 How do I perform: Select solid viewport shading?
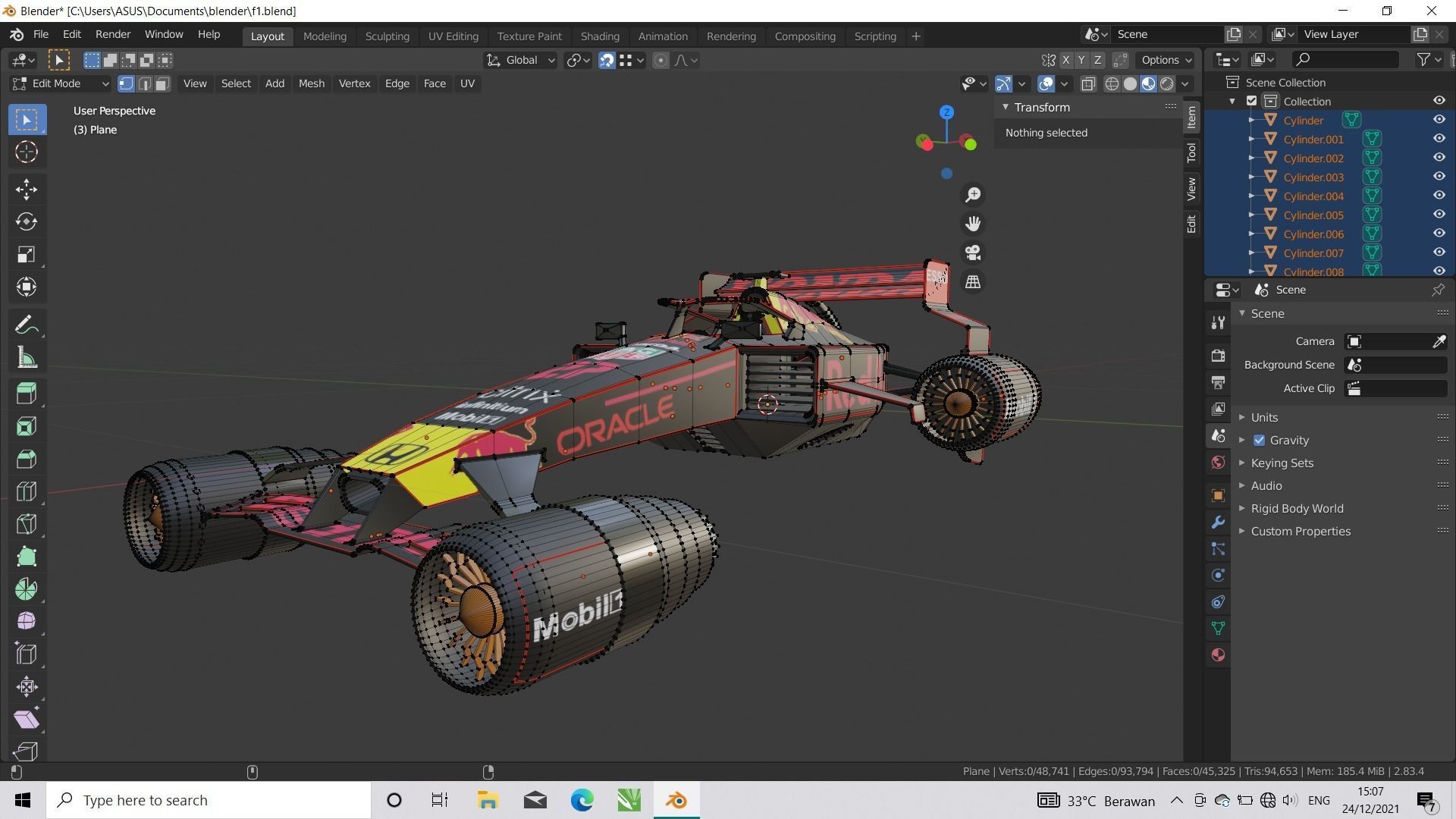[1130, 84]
